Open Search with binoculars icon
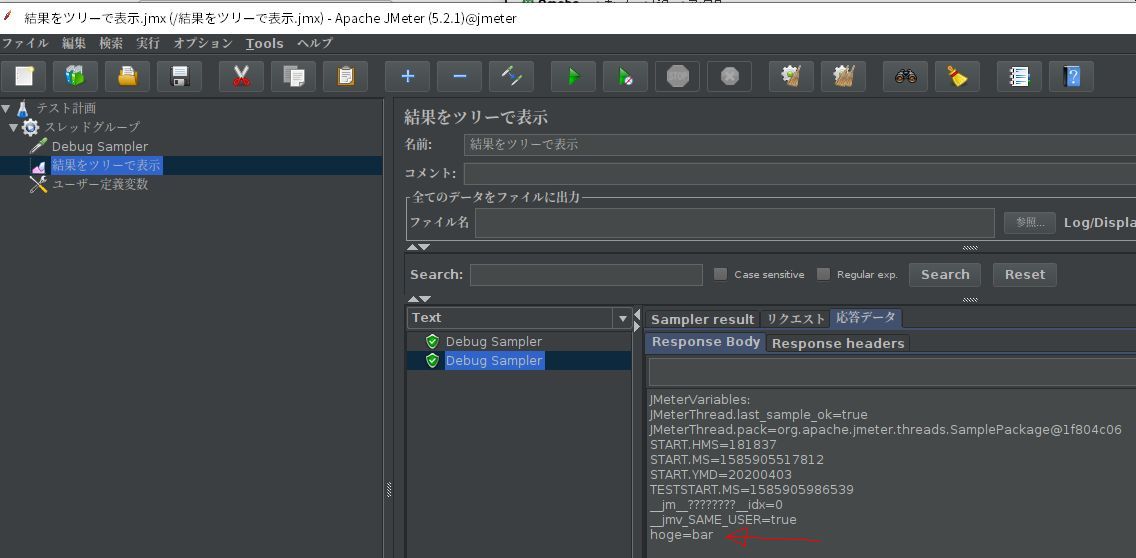 tap(906, 76)
